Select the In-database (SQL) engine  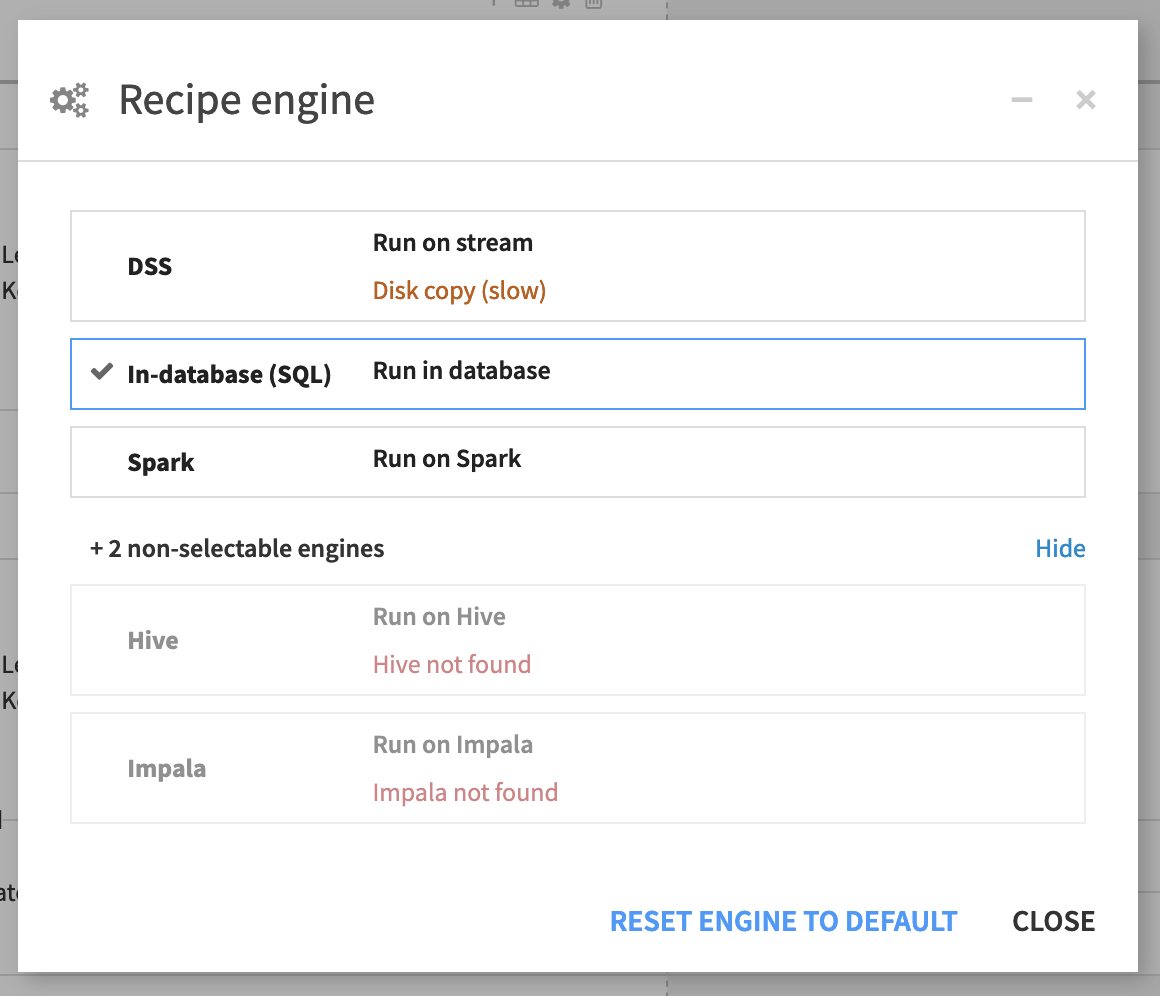click(x=229, y=375)
